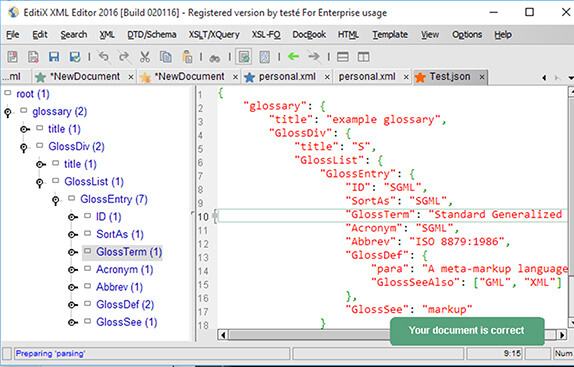Cut selection with the scissors icon

(145, 57)
